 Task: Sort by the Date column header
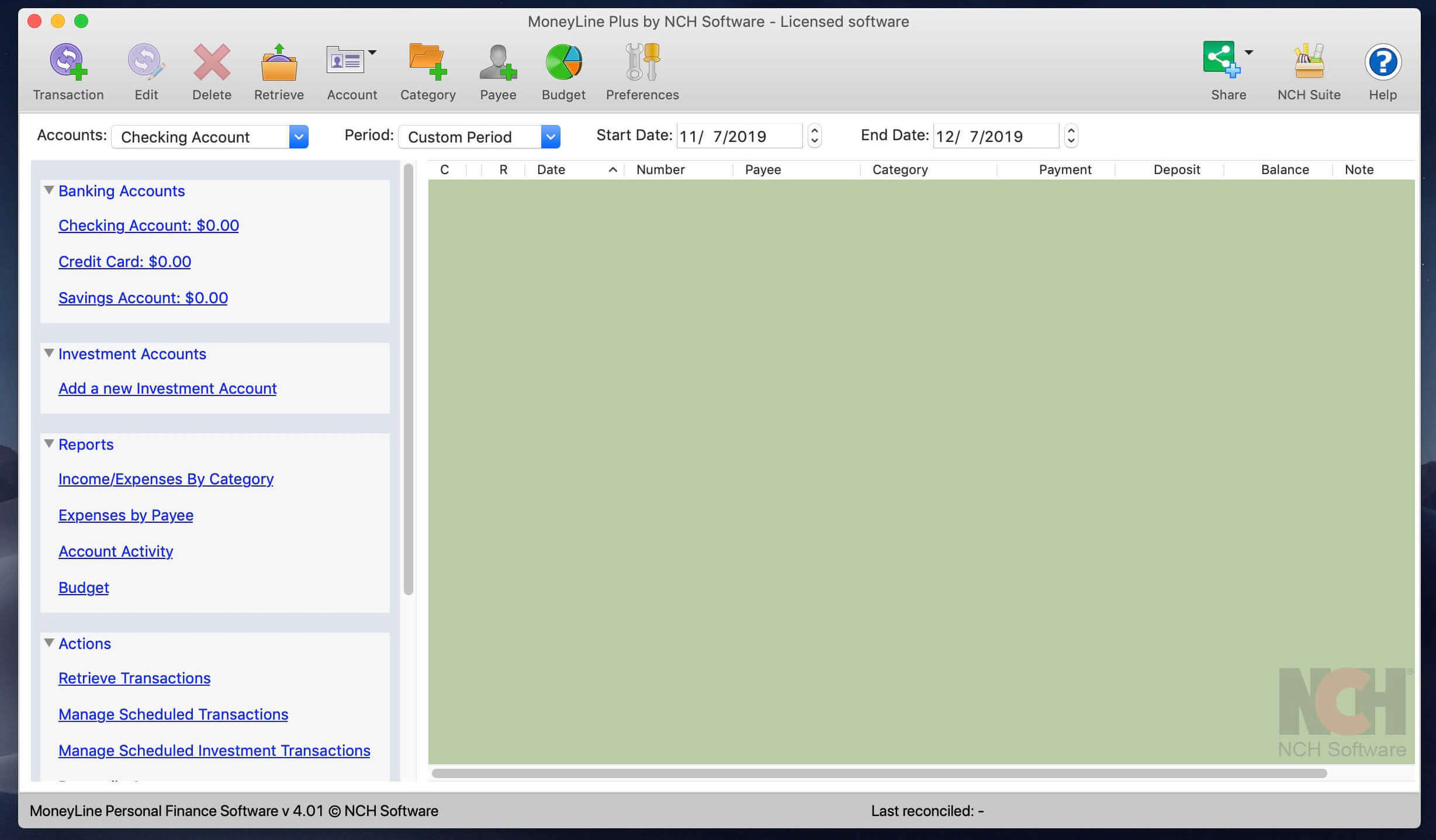[575, 169]
